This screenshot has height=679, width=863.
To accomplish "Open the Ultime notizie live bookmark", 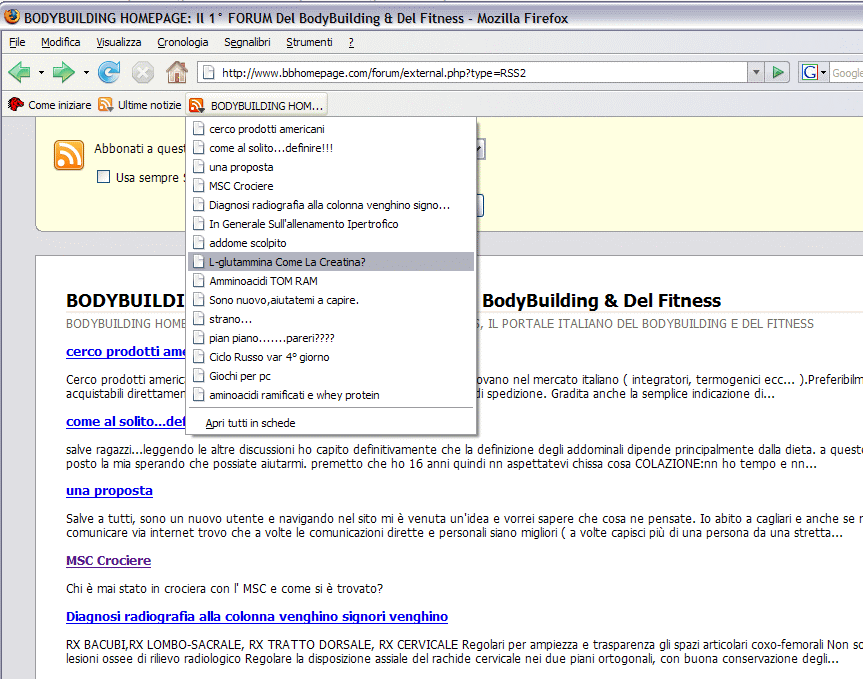I will pos(140,105).
